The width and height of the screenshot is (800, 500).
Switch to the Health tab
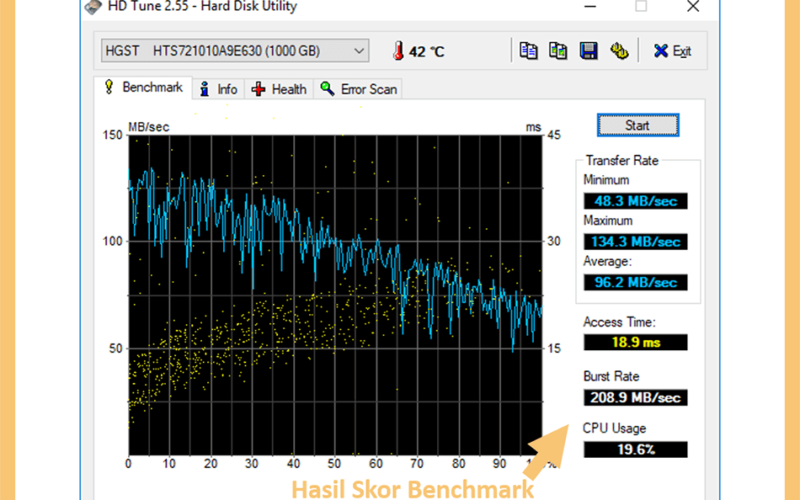[x=279, y=89]
